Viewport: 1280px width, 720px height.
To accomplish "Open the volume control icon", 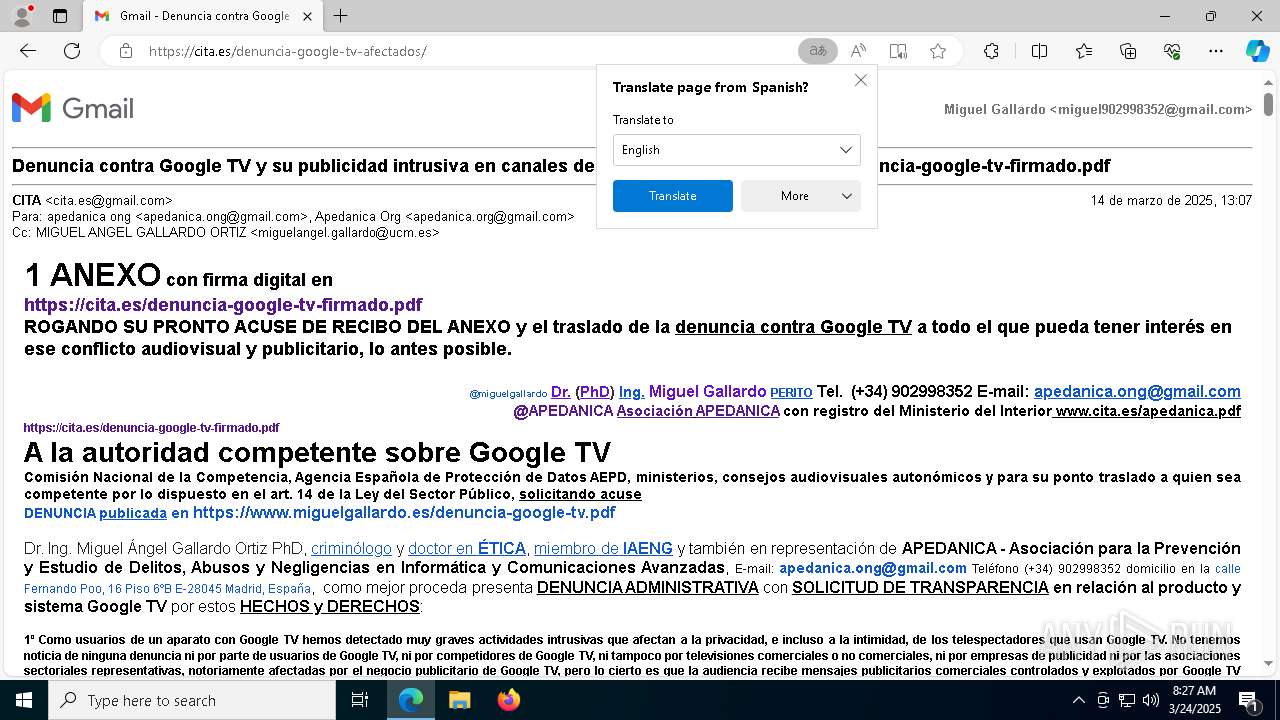I will [x=1150, y=700].
